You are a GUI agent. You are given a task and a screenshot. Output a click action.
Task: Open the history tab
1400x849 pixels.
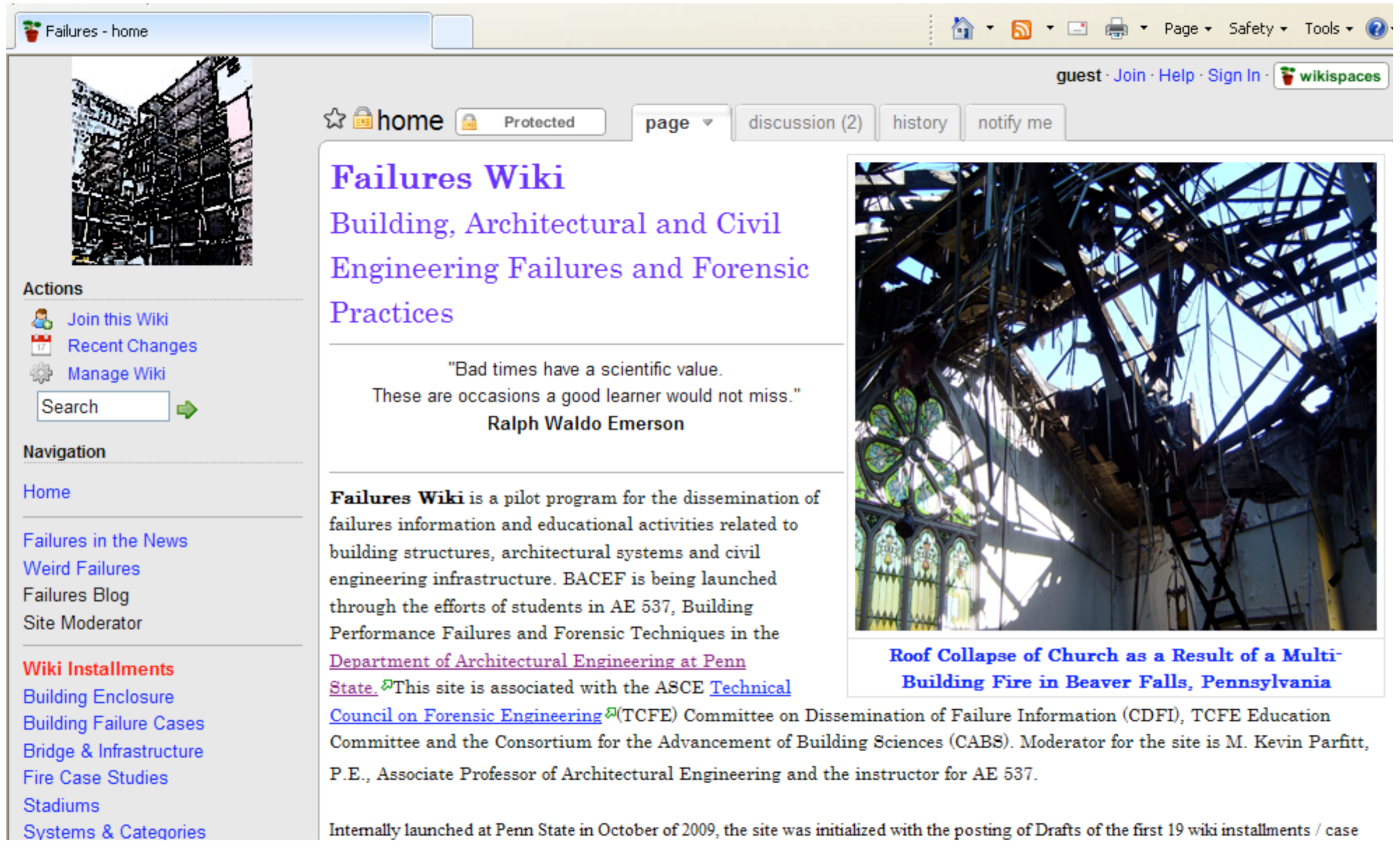919,123
